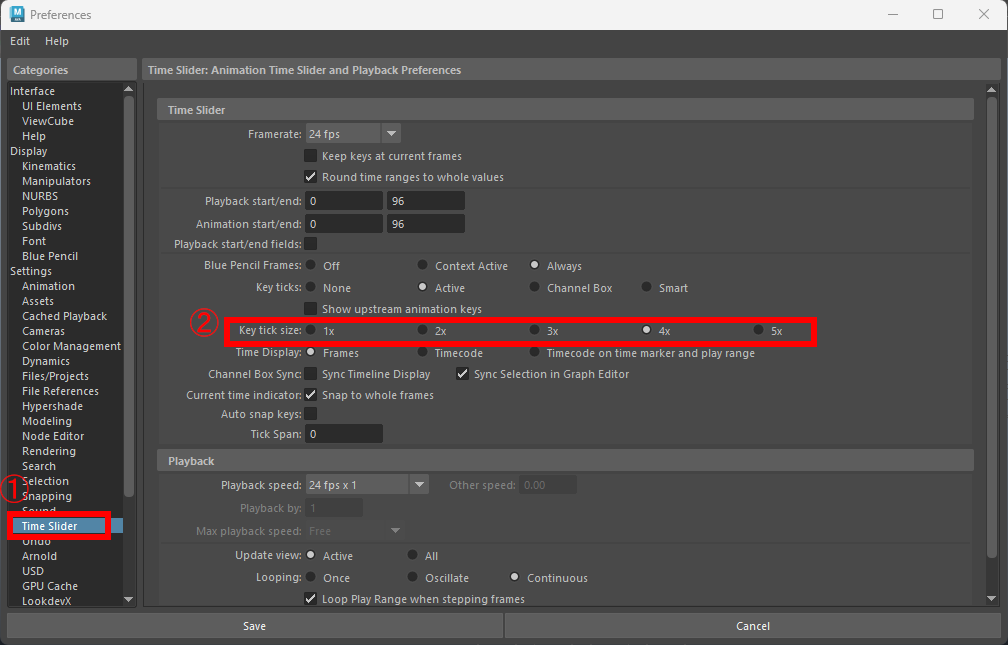Open the Help menu
Screen dimensions: 1008x645
[57, 41]
